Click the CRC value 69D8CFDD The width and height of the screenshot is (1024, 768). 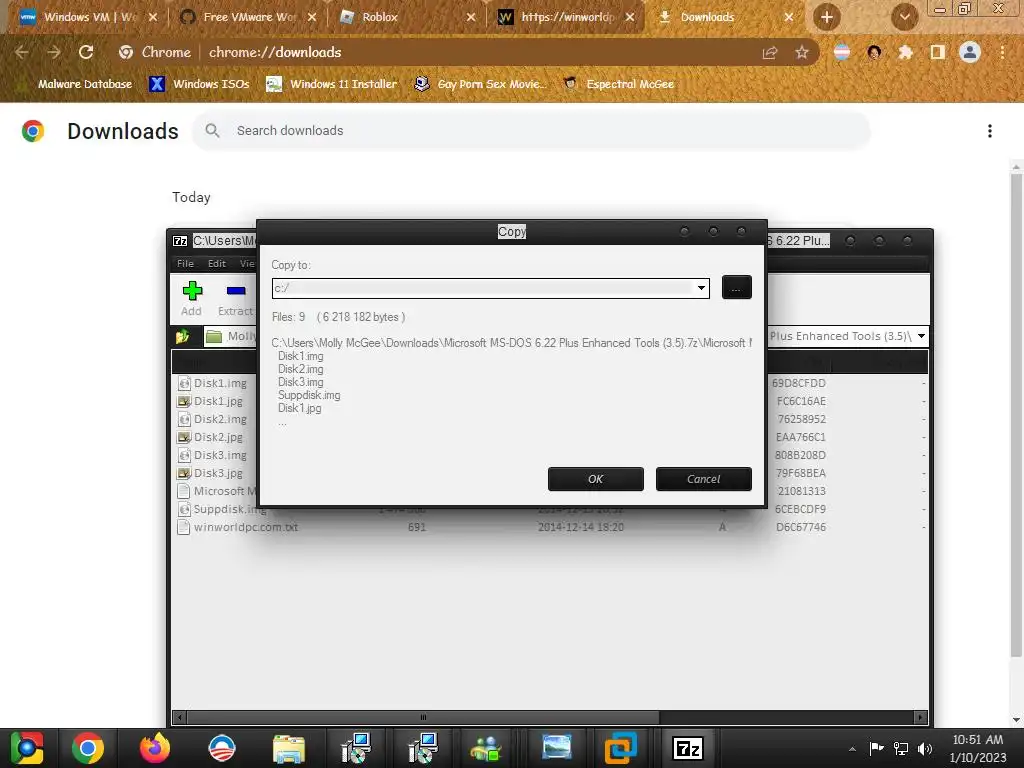pyautogui.click(x=799, y=383)
